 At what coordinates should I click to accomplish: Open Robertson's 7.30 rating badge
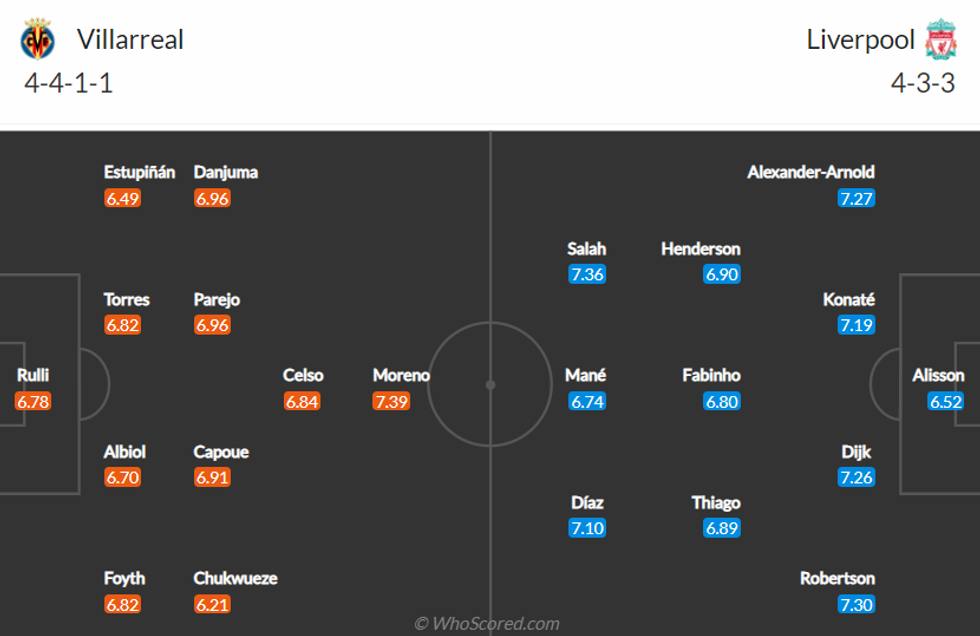(857, 605)
